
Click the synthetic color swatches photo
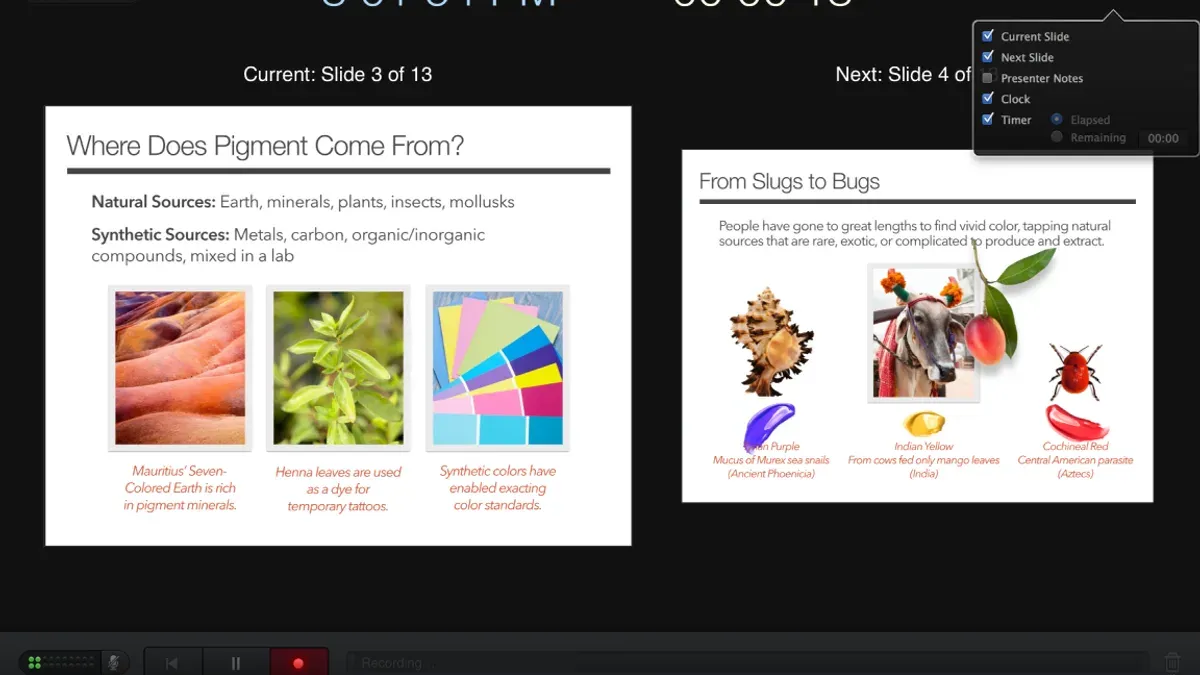pyautogui.click(x=497, y=368)
